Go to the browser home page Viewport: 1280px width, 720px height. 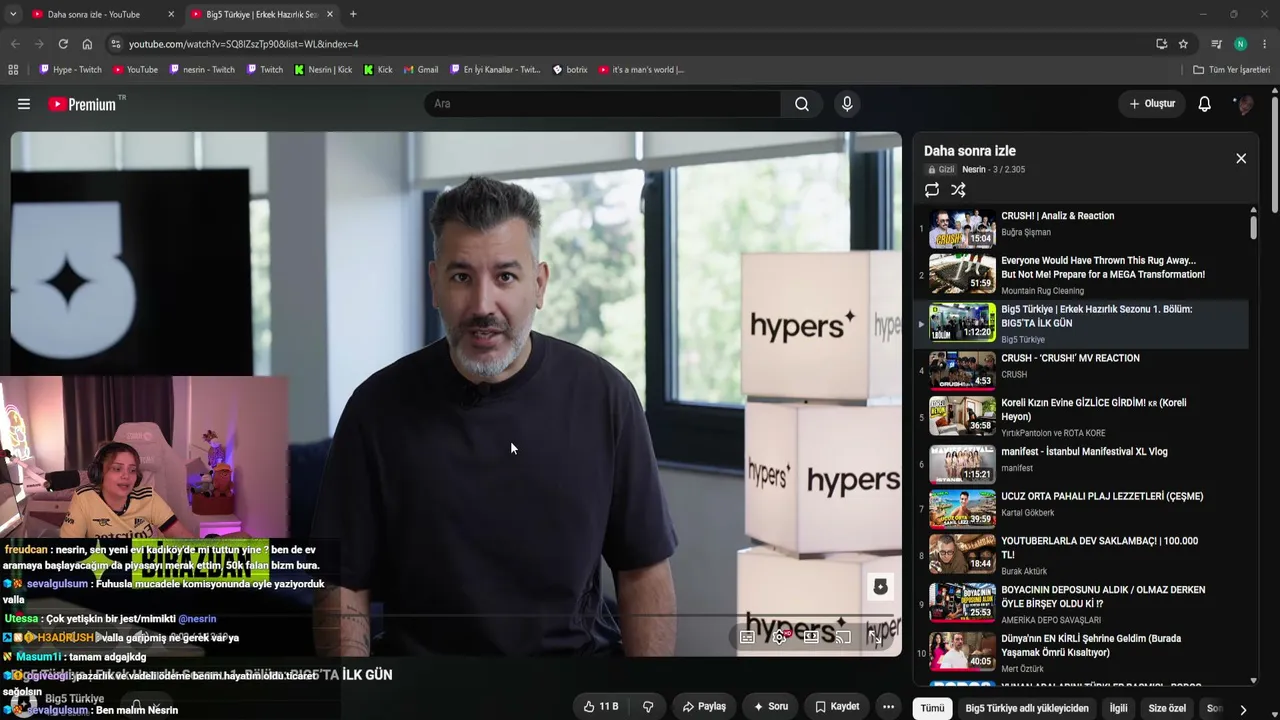(x=87, y=44)
